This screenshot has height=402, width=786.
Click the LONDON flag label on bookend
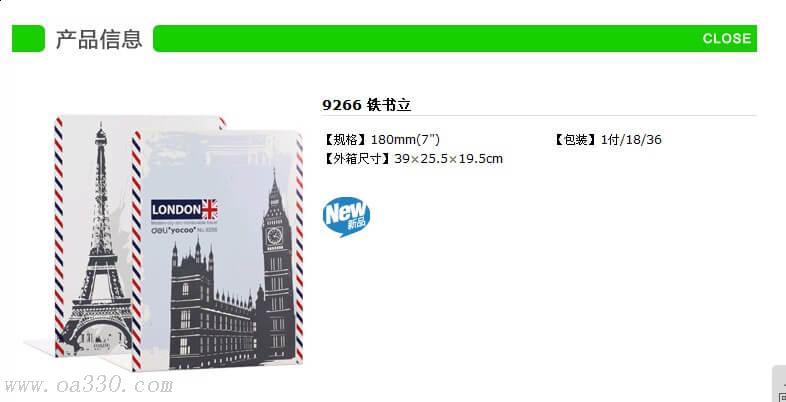click(184, 209)
